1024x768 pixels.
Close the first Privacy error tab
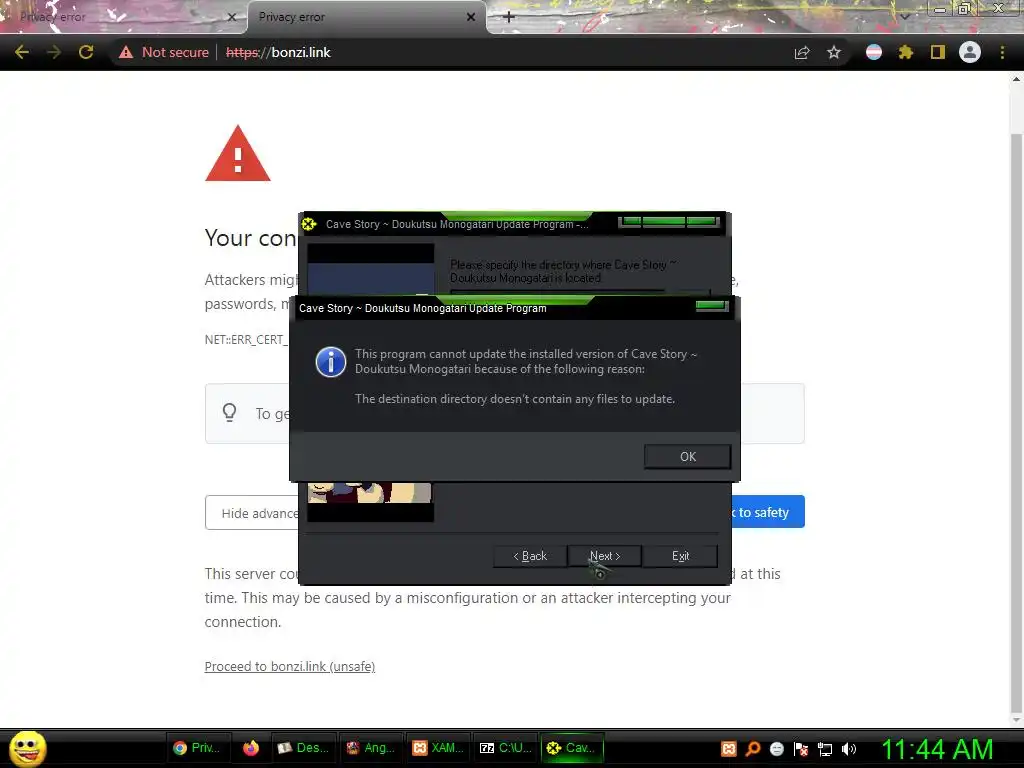tap(231, 17)
